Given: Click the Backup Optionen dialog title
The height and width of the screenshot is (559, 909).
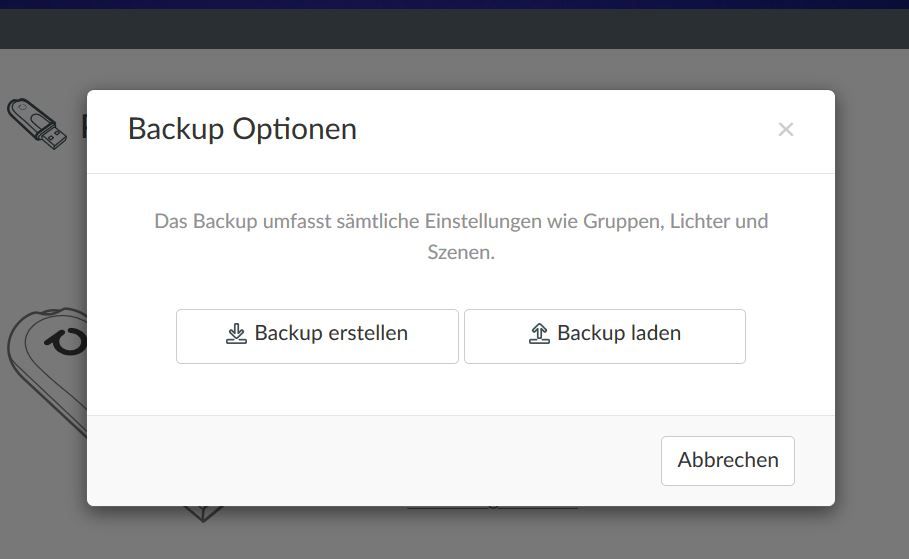Looking at the screenshot, I should [242, 129].
